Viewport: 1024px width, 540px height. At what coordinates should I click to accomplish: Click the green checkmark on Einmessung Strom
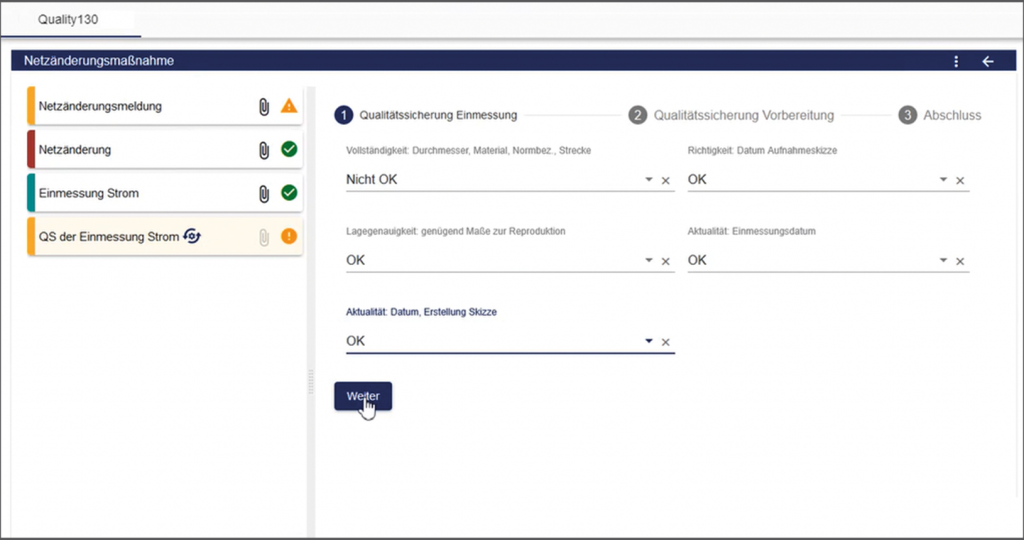289,193
